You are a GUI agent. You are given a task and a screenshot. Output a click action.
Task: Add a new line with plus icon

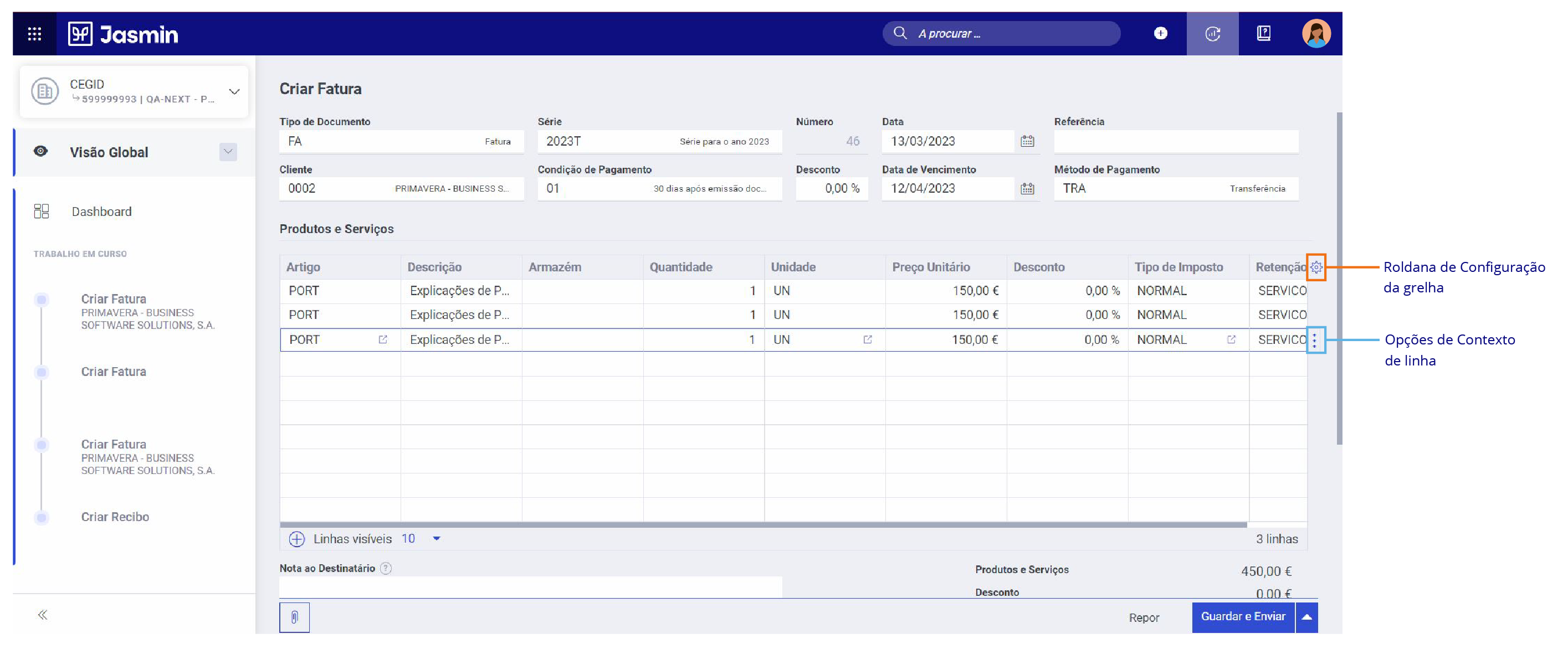click(296, 539)
